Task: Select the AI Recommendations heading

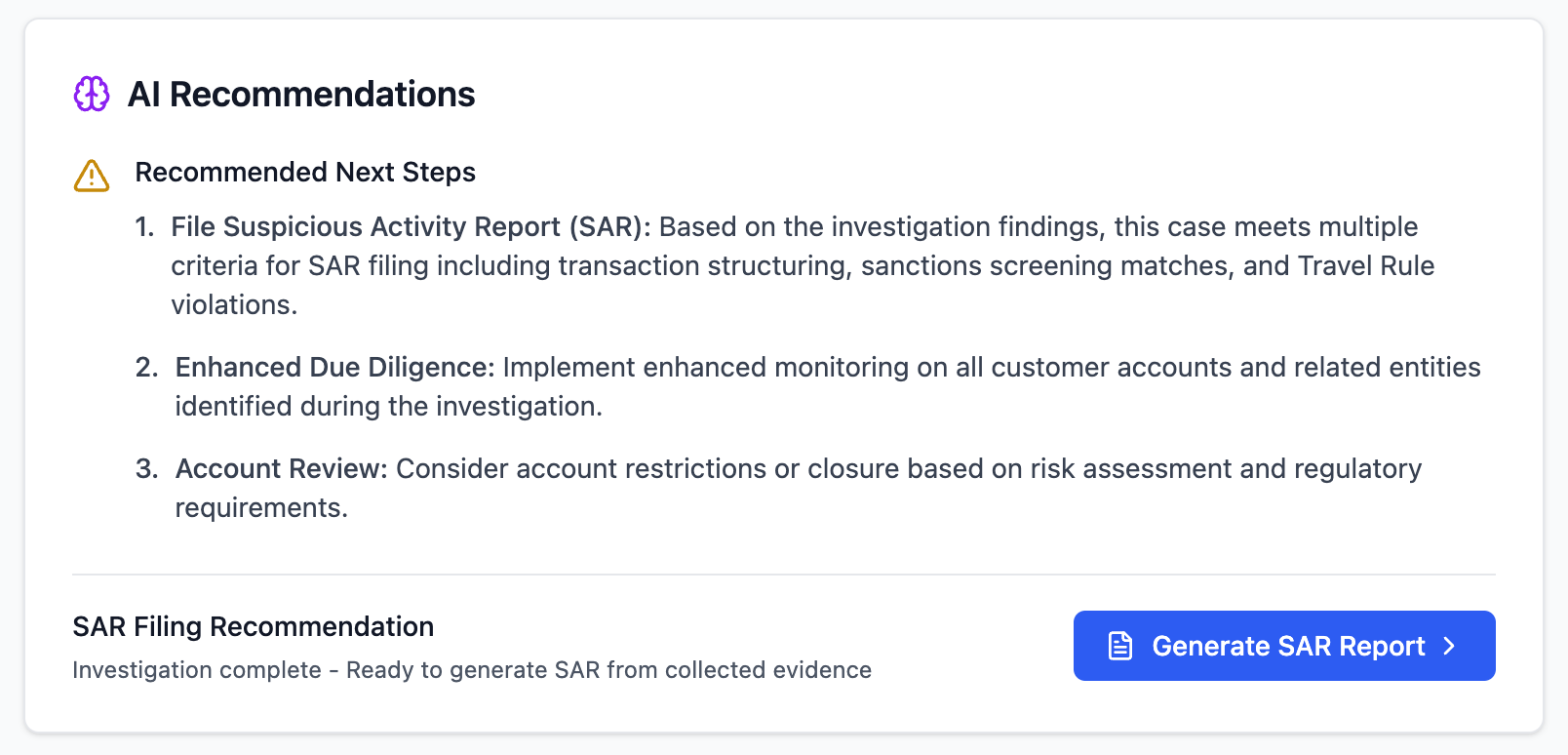Action: point(301,95)
